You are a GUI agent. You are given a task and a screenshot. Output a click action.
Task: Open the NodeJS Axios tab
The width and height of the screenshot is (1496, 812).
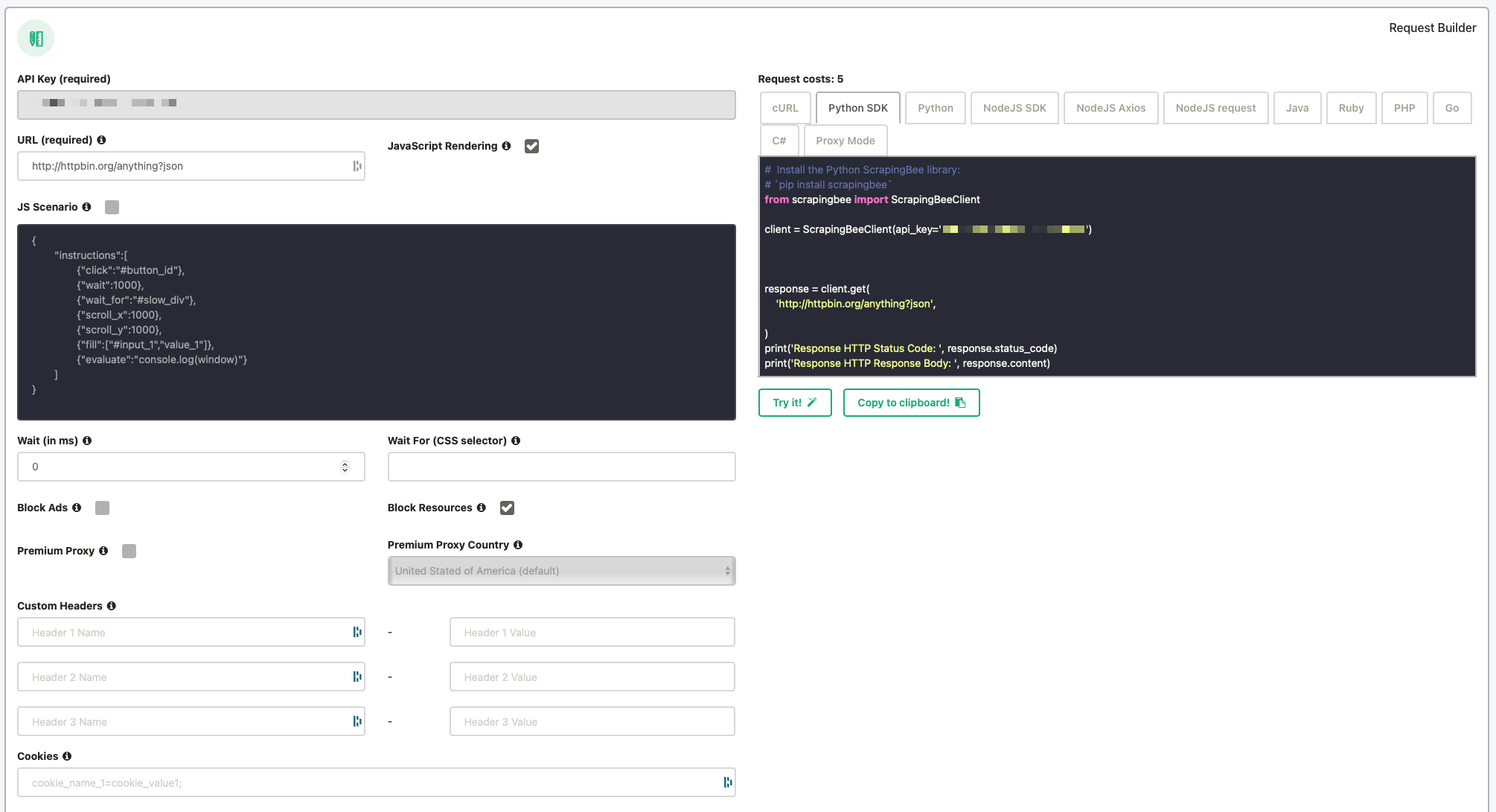pyautogui.click(x=1110, y=108)
